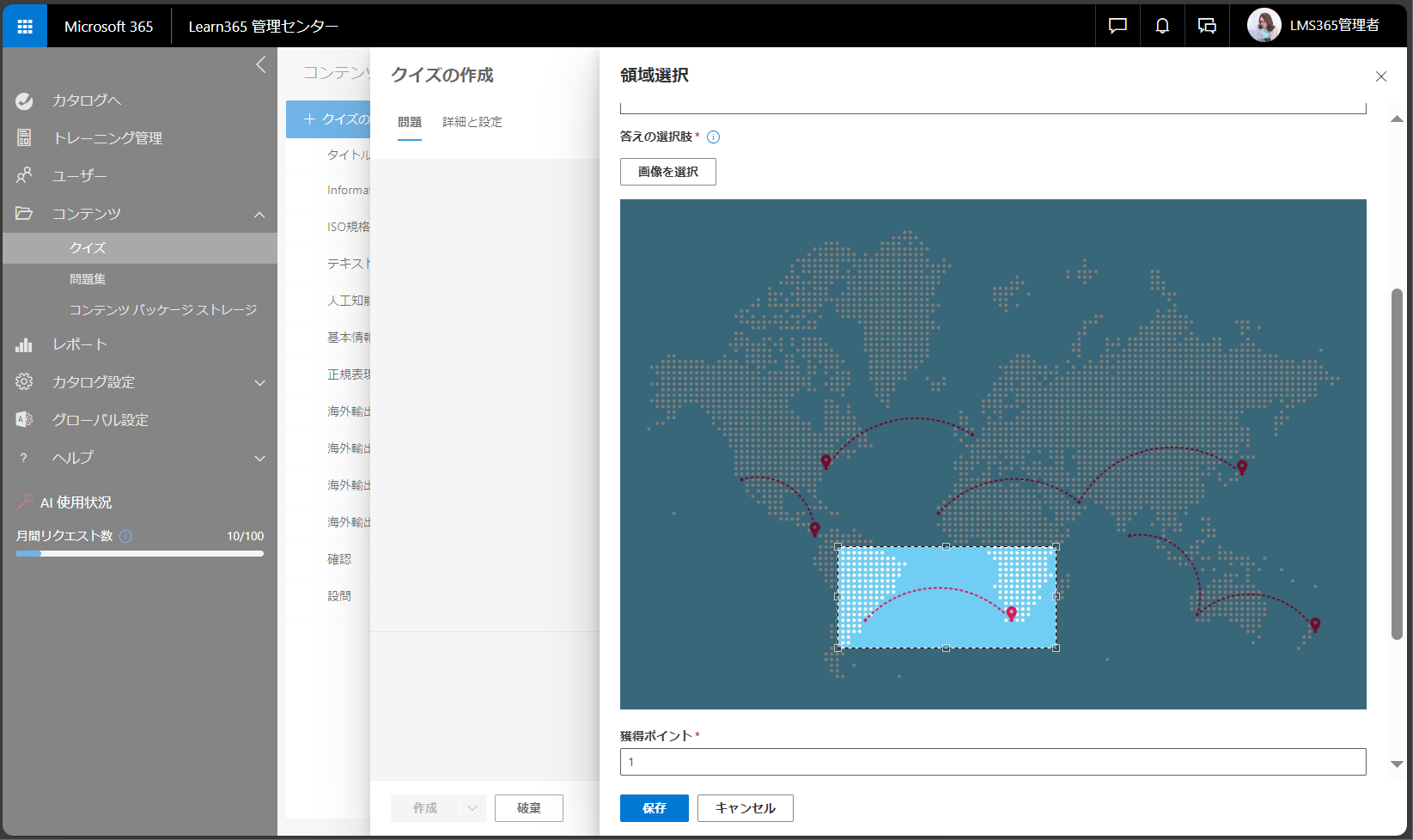Click the AI 使用状況 wand icon
Screen dimensions: 1413x840
tap(25, 502)
